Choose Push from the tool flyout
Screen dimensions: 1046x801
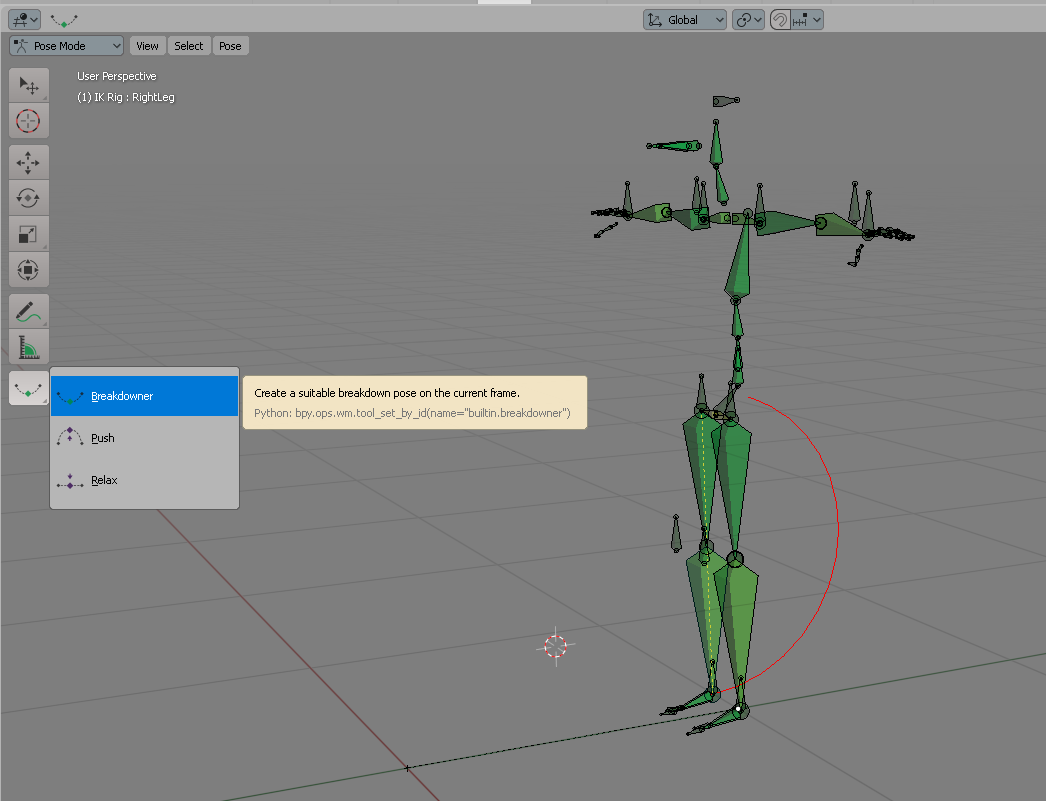pyautogui.click(x=145, y=438)
